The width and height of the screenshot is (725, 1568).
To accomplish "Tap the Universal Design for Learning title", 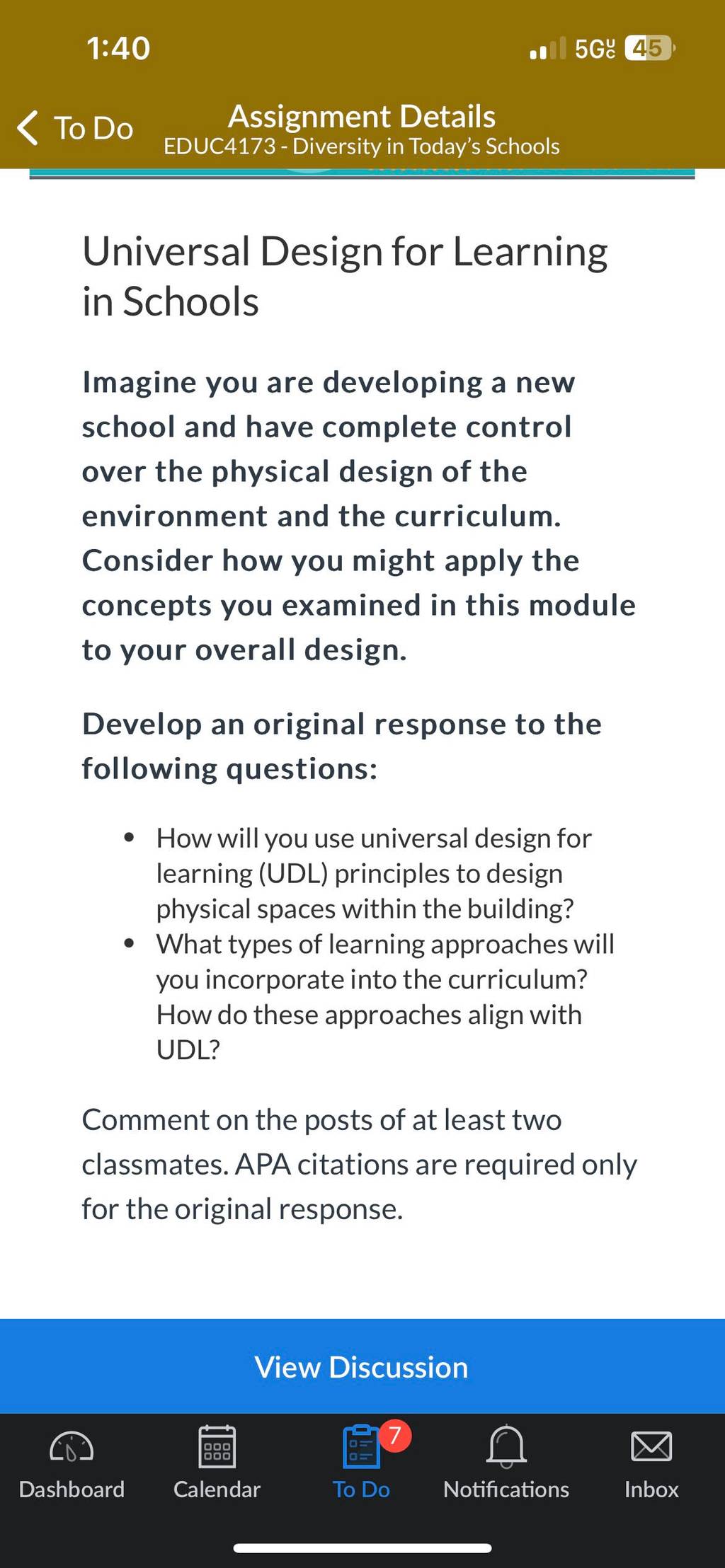I will [345, 276].
